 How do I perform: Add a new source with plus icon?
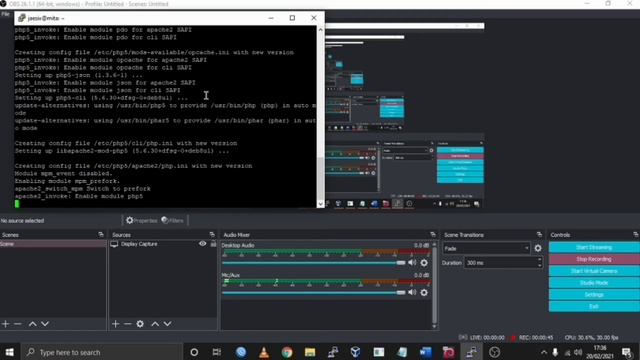pos(116,324)
